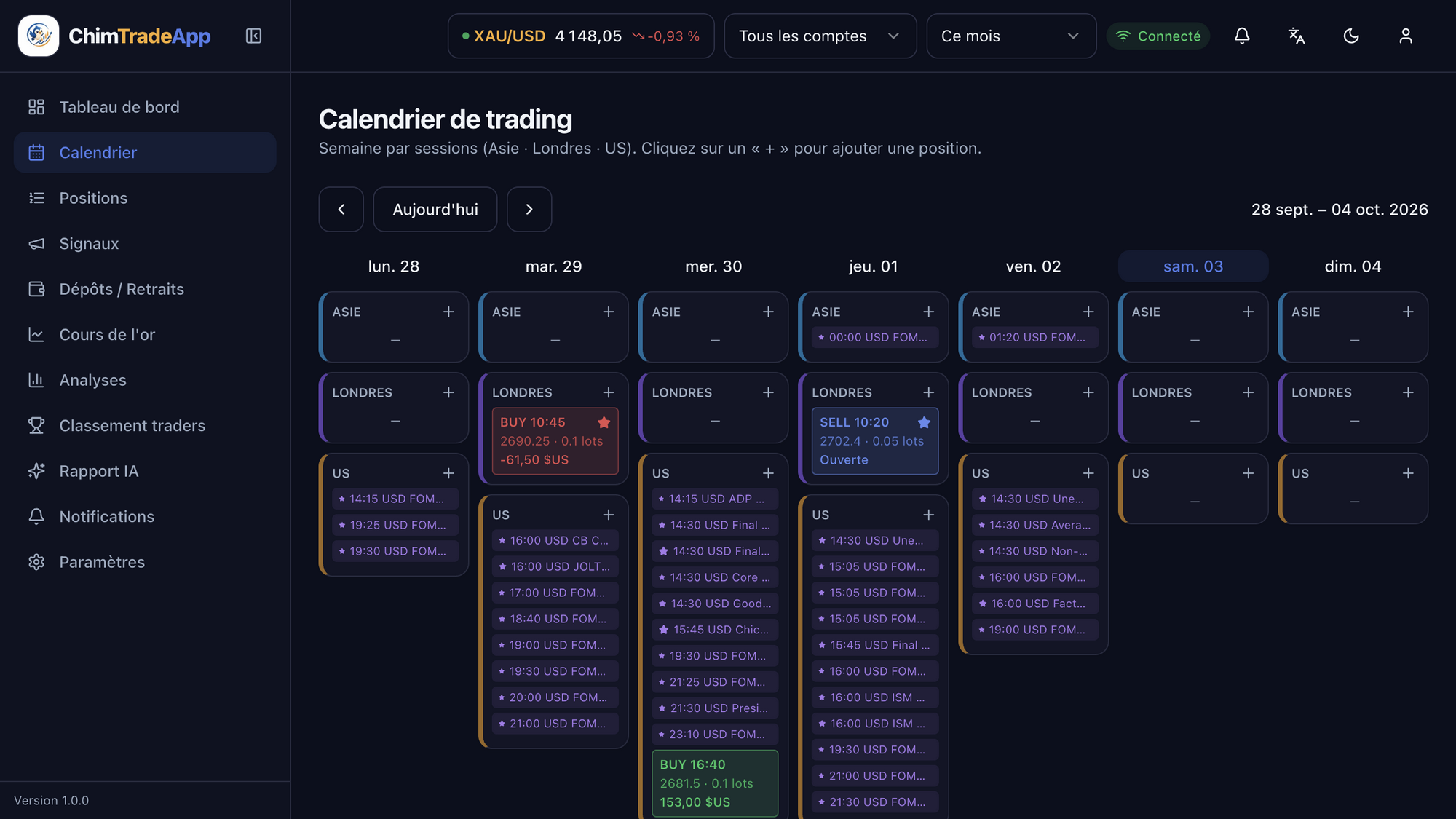The width and height of the screenshot is (1456, 819).
Task: Open the BUY 16:40 trade card
Action: 715,783
